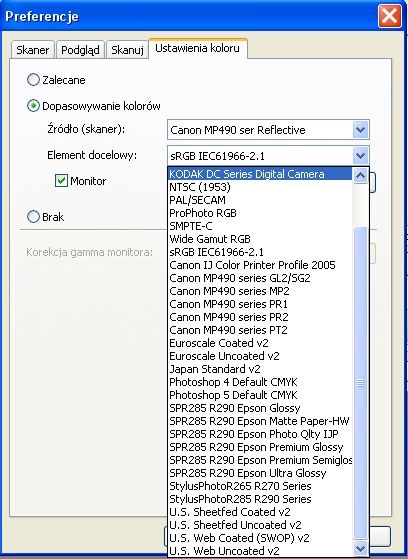Choose Wide Gamut RGB profile
Image resolution: width=408 pixels, height=559 pixels.
pos(260,239)
